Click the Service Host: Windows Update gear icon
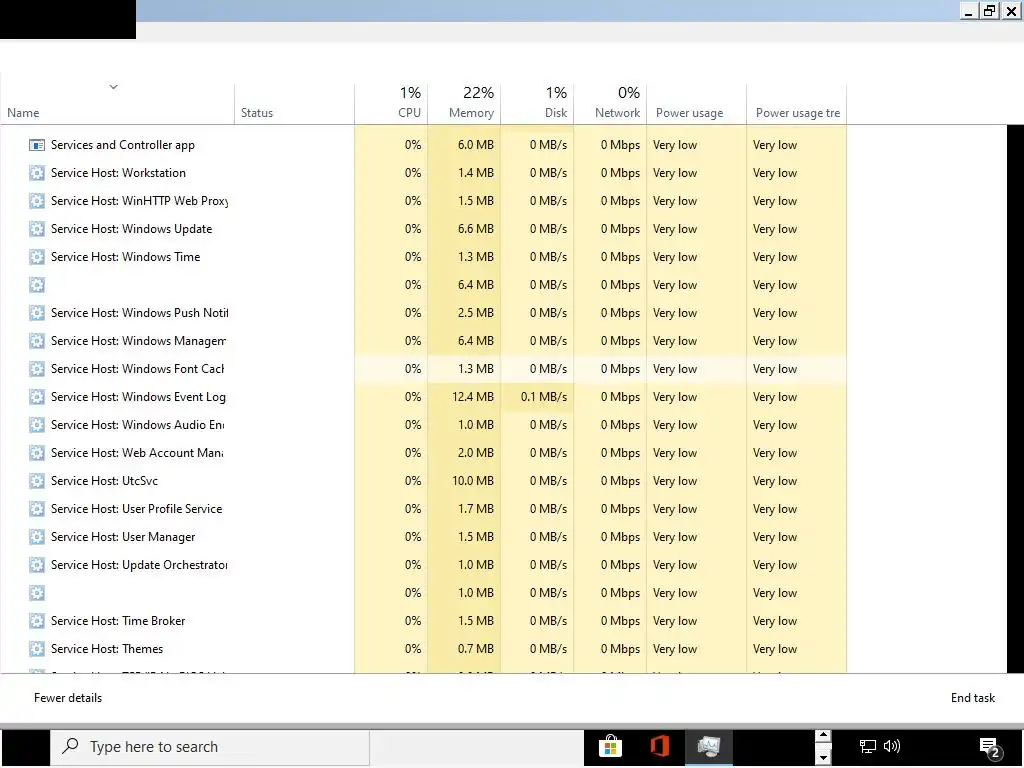The width and height of the screenshot is (1024, 768). pos(37,229)
